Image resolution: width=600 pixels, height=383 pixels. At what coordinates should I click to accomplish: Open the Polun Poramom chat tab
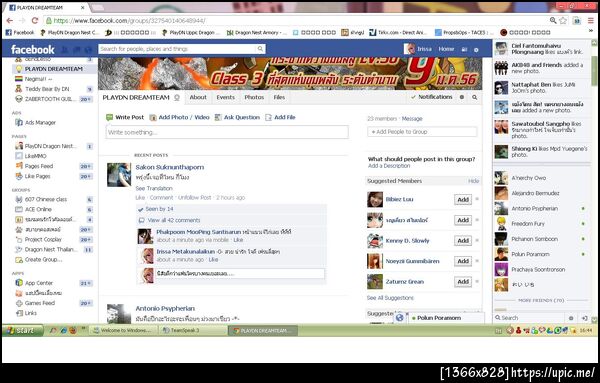[x=446, y=318]
